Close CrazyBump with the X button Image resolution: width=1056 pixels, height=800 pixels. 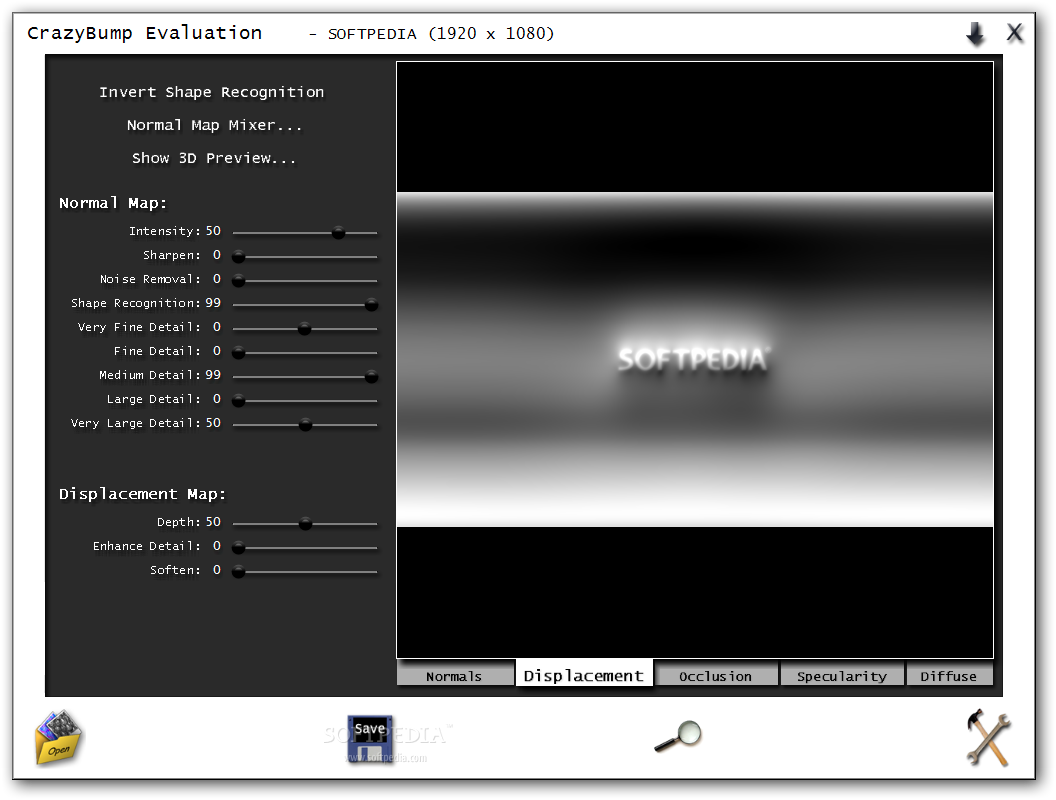1015,32
